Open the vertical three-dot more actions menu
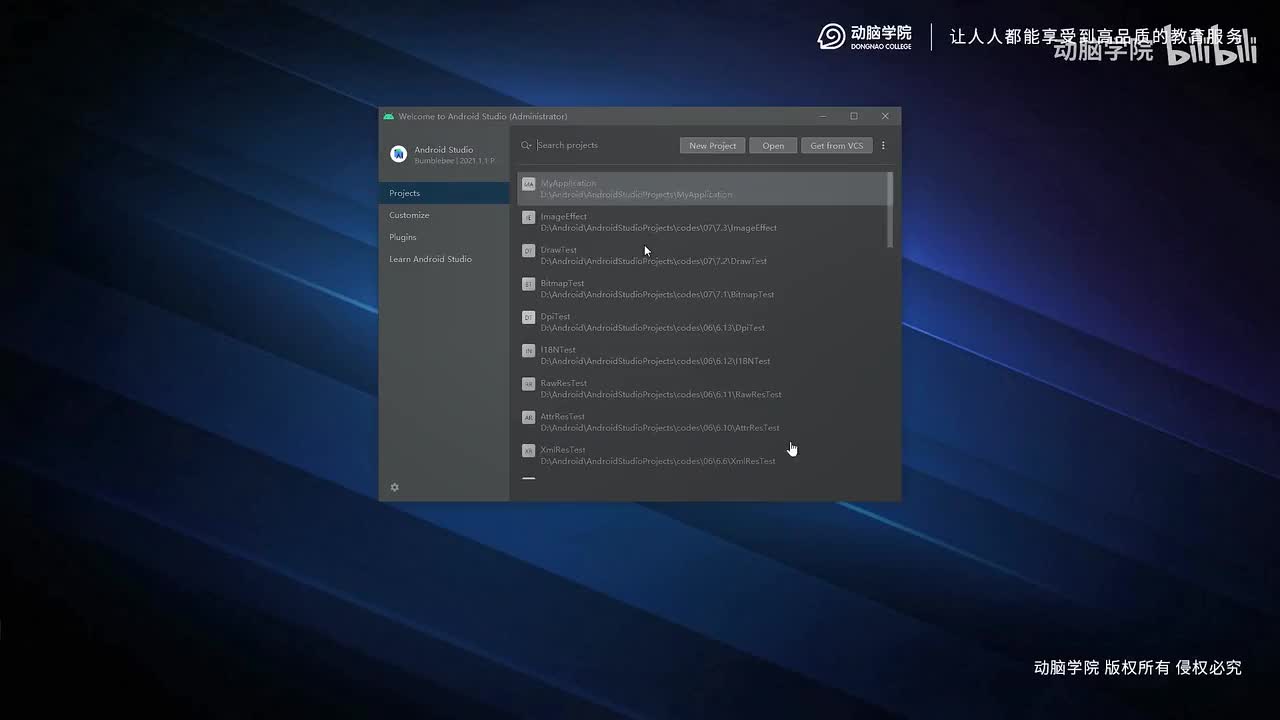The height and width of the screenshot is (720, 1280). [x=883, y=146]
